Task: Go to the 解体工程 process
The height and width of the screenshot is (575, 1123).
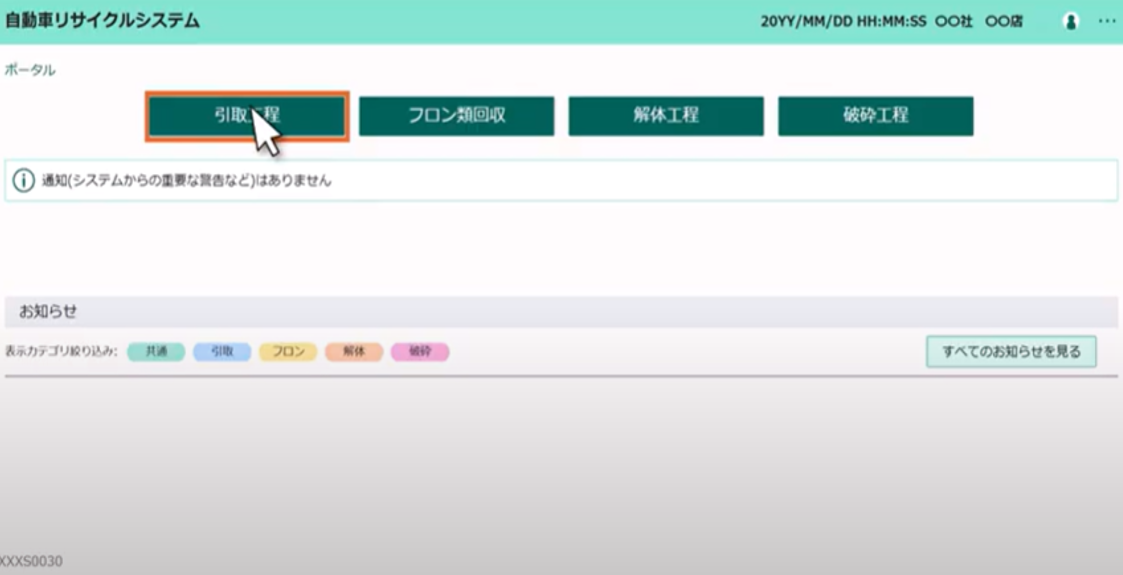Action: pyautogui.click(x=666, y=116)
